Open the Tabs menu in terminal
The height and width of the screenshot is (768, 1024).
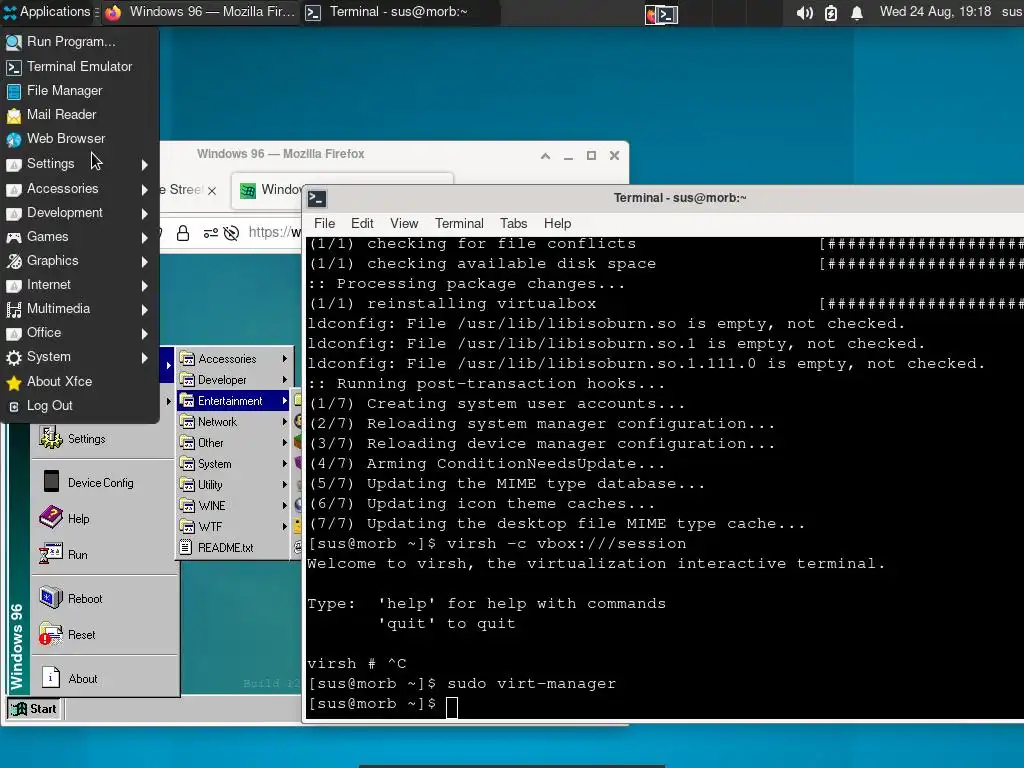pos(513,223)
